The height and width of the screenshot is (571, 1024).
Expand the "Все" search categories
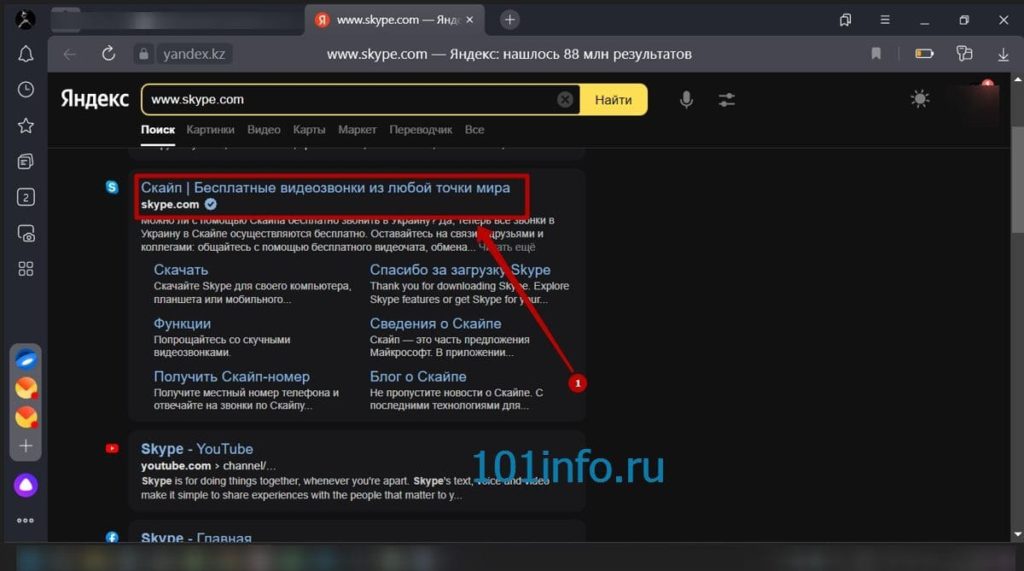pyautogui.click(x=474, y=130)
